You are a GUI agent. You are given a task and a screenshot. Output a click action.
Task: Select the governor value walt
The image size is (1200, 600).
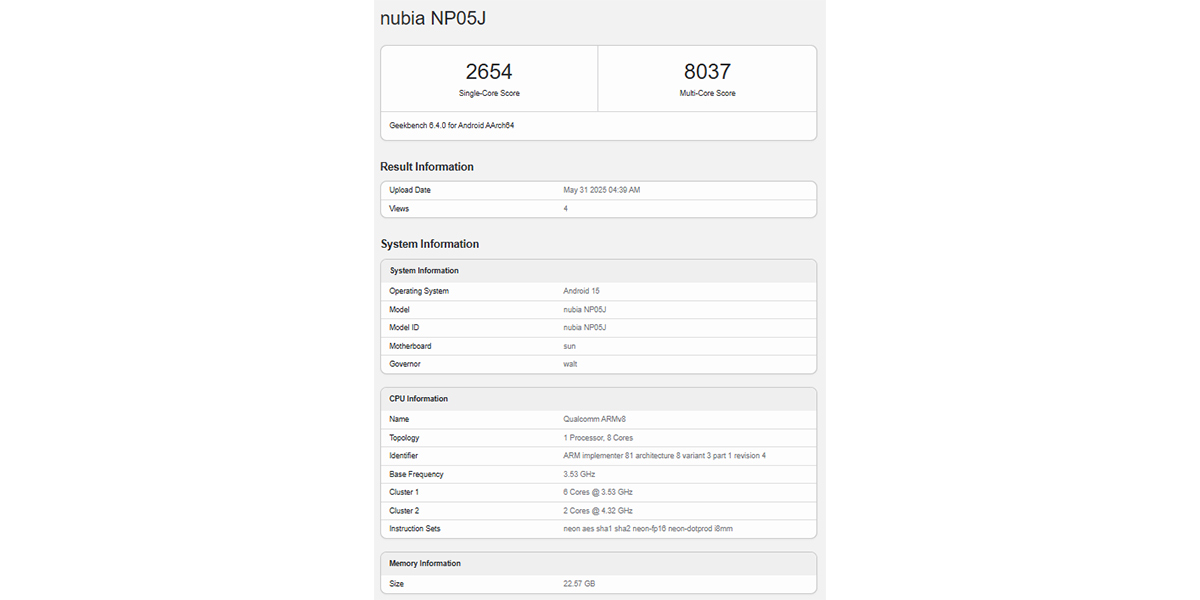click(571, 364)
